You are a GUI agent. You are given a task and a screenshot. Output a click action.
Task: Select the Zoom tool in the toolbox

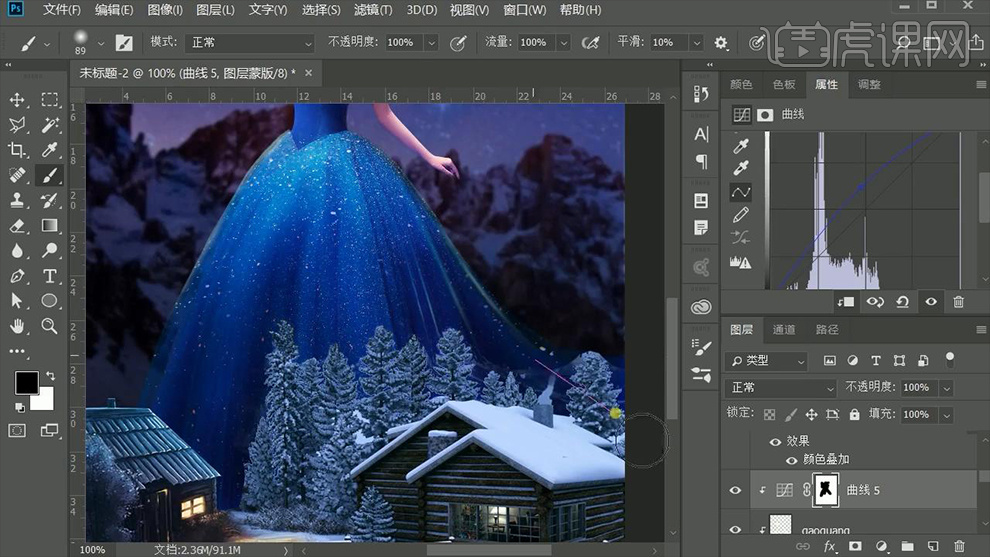tap(49, 326)
